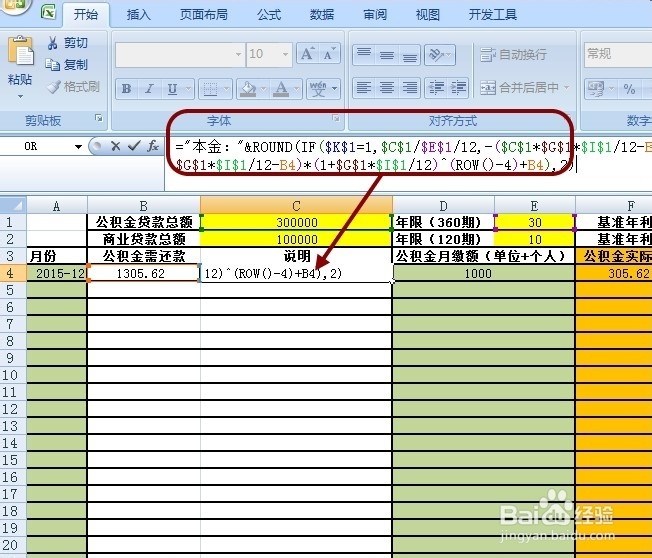Switch to the 插入 tab
Viewport: 652px width, 558px height.
click(x=138, y=15)
